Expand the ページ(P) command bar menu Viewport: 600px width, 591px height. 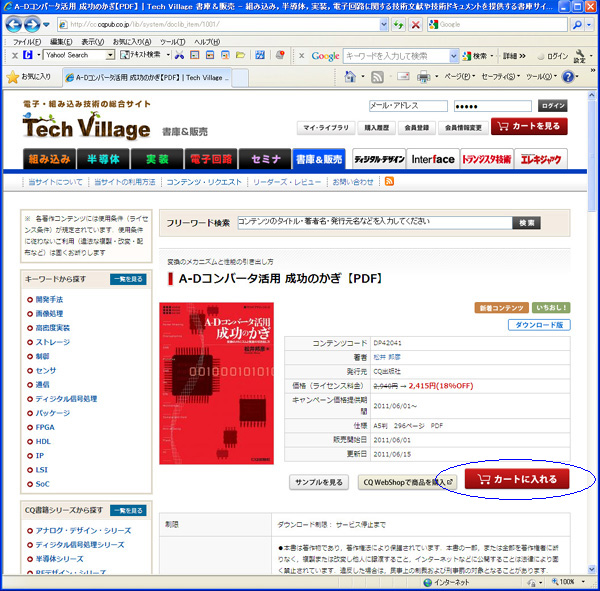point(458,77)
